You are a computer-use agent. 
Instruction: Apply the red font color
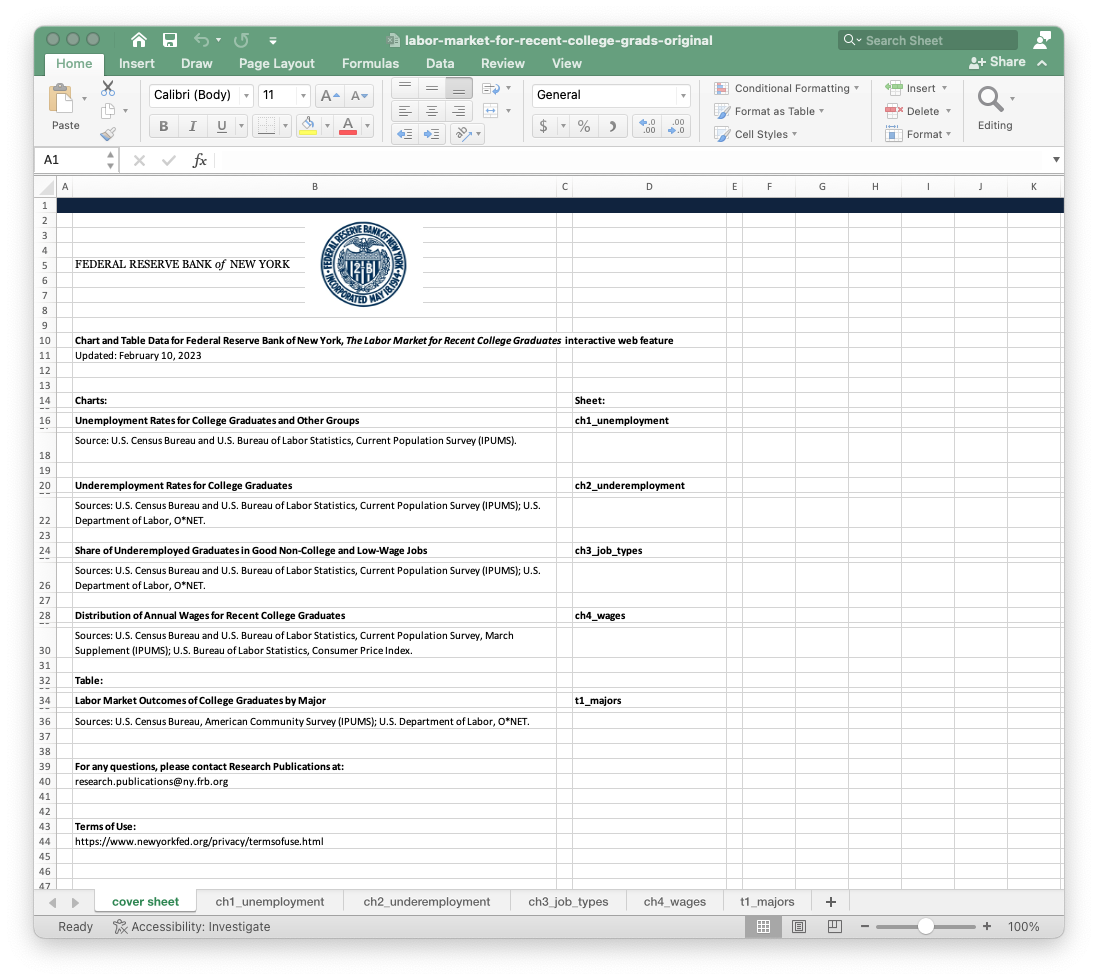point(348,126)
